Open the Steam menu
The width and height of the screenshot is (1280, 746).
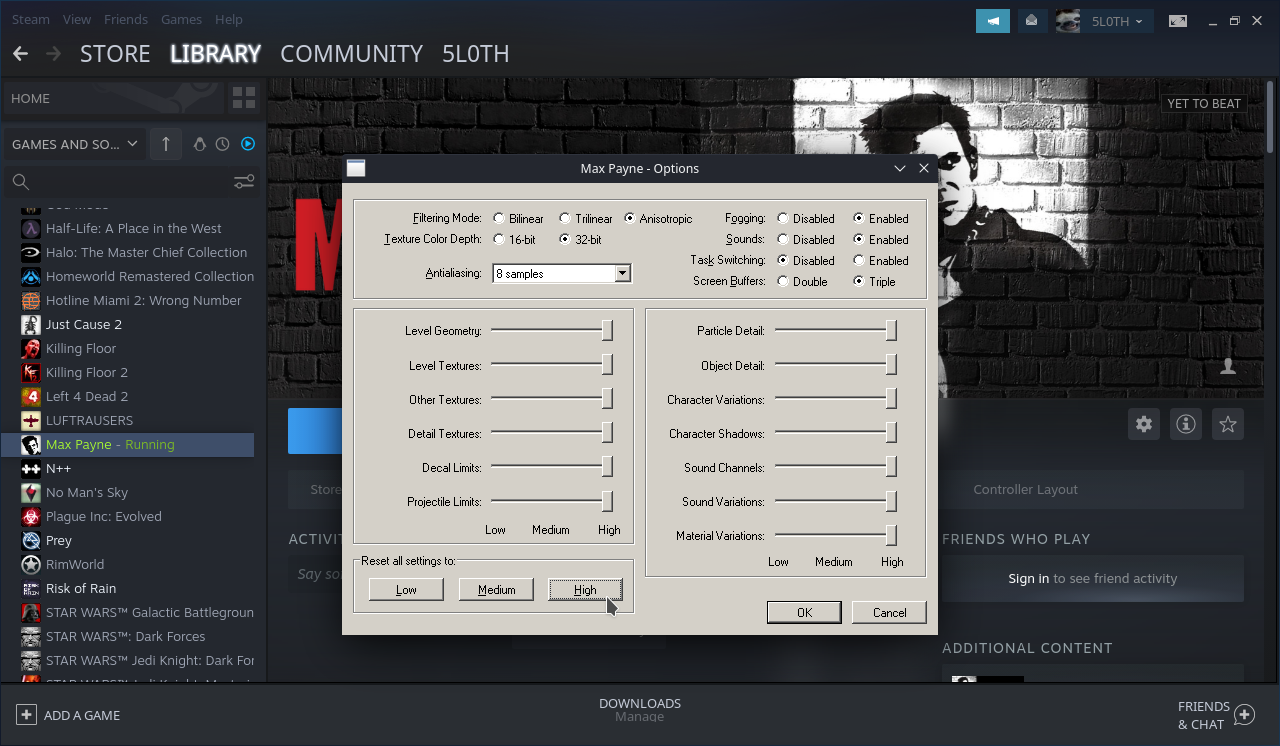pos(31,19)
